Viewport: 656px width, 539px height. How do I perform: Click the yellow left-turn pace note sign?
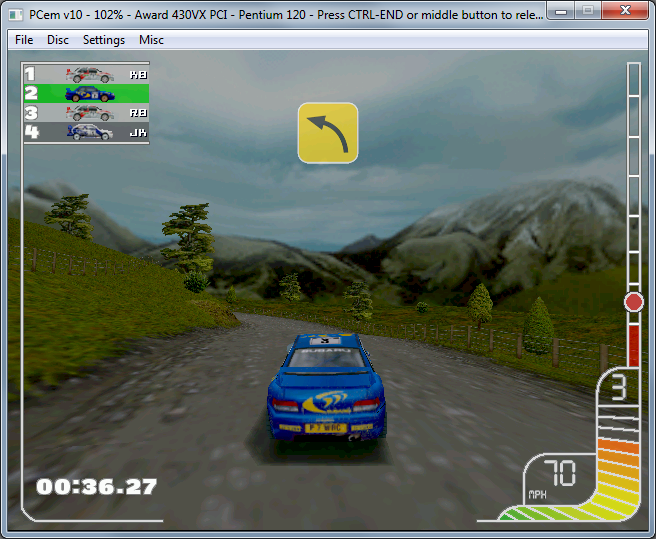[x=328, y=133]
